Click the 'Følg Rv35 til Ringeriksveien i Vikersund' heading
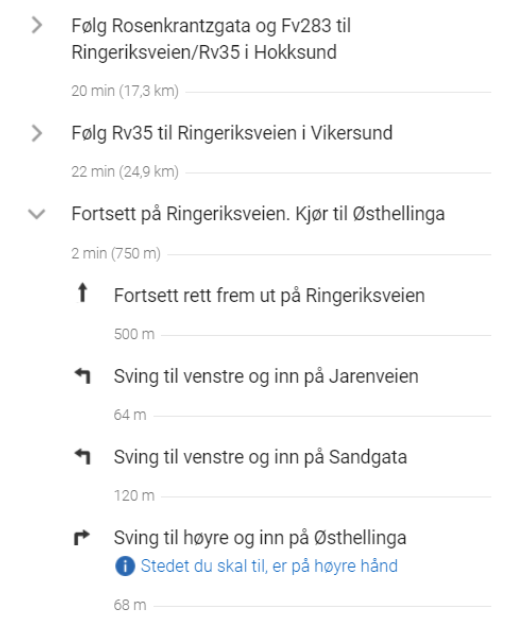The width and height of the screenshot is (512, 629). click(x=232, y=133)
